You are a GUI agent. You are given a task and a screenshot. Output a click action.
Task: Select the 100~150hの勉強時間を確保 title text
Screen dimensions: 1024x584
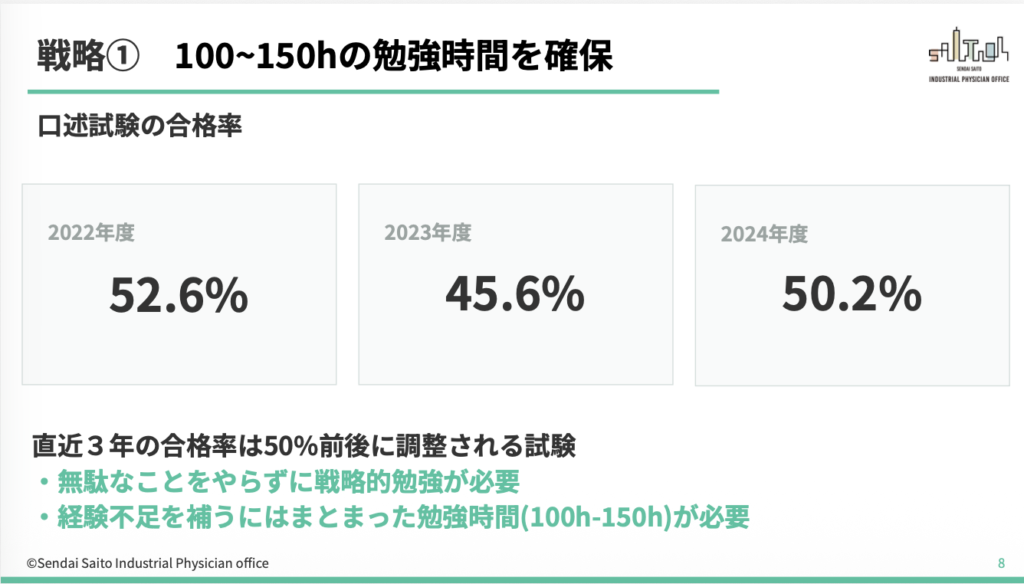click(393, 55)
